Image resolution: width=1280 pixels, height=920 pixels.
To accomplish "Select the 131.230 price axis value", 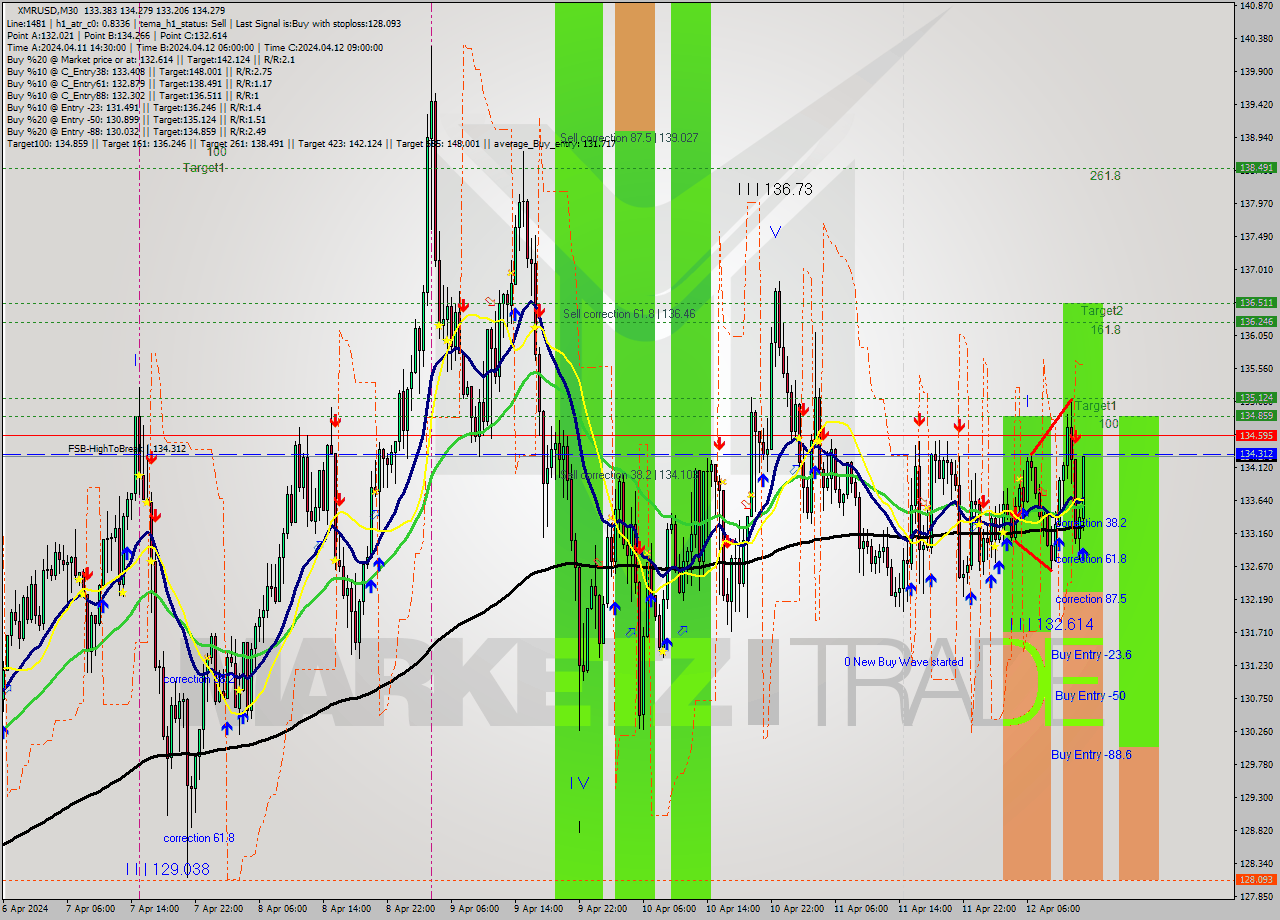I will pyautogui.click(x=1256, y=665).
